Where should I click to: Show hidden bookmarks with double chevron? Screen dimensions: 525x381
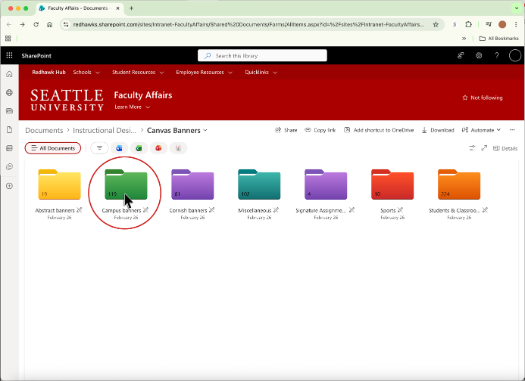(x=464, y=39)
